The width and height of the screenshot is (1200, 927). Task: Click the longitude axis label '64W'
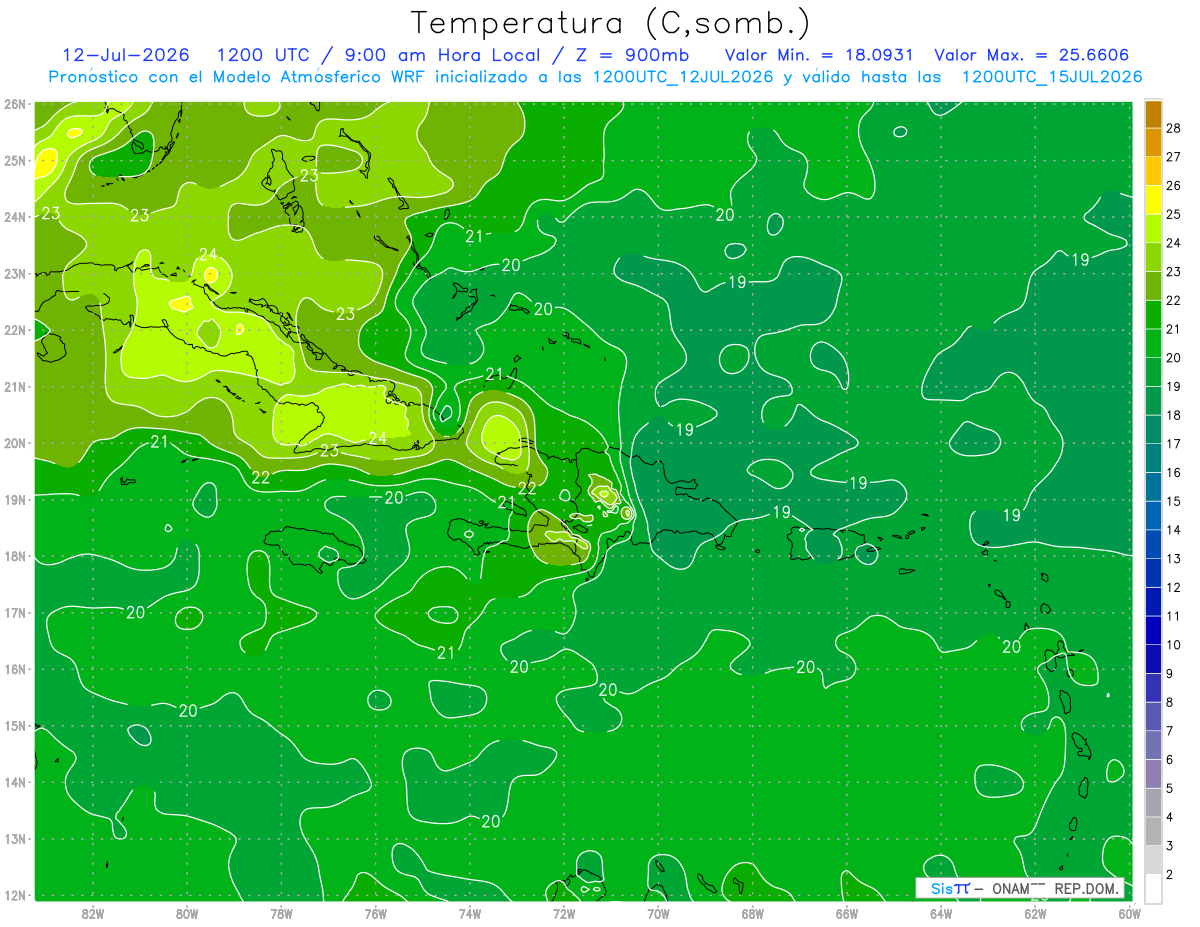coord(941,913)
